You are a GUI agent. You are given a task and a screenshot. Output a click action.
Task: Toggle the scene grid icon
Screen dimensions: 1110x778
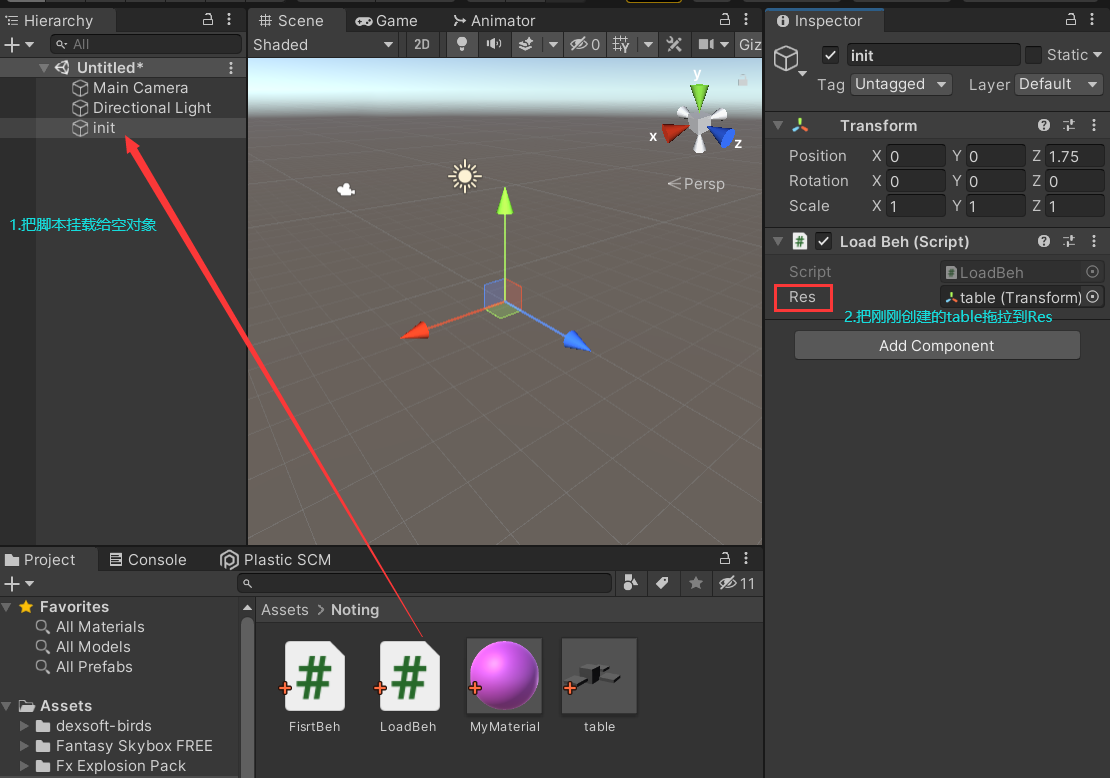click(x=621, y=45)
